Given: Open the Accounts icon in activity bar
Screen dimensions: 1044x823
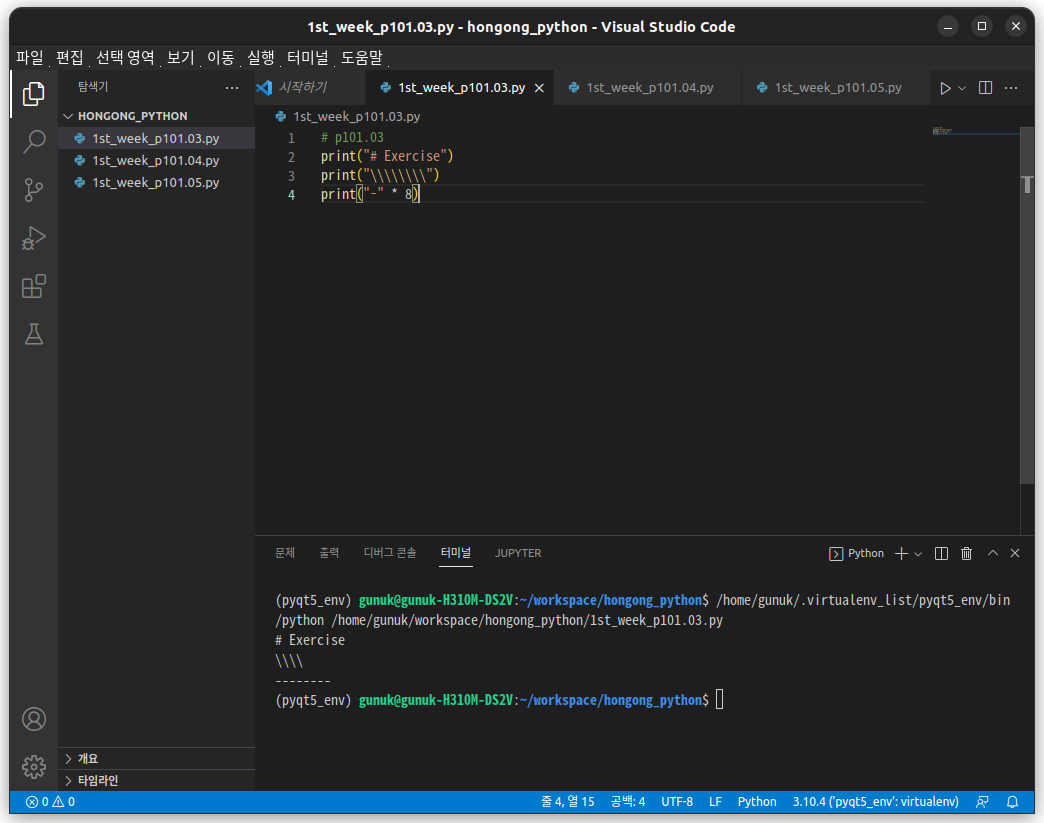Looking at the screenshot, I should point(33,719).
